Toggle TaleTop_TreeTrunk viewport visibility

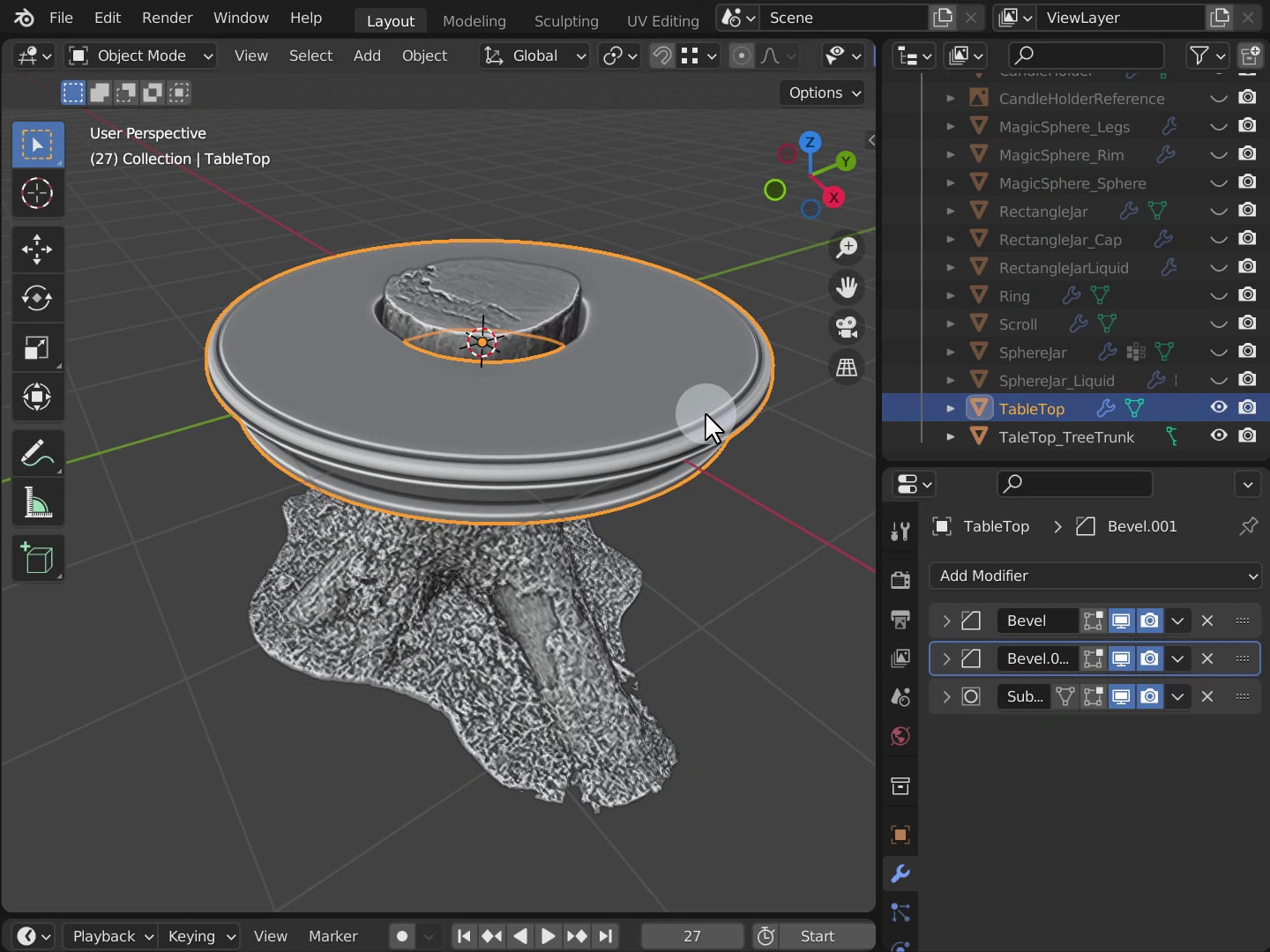pos(1219,435)
